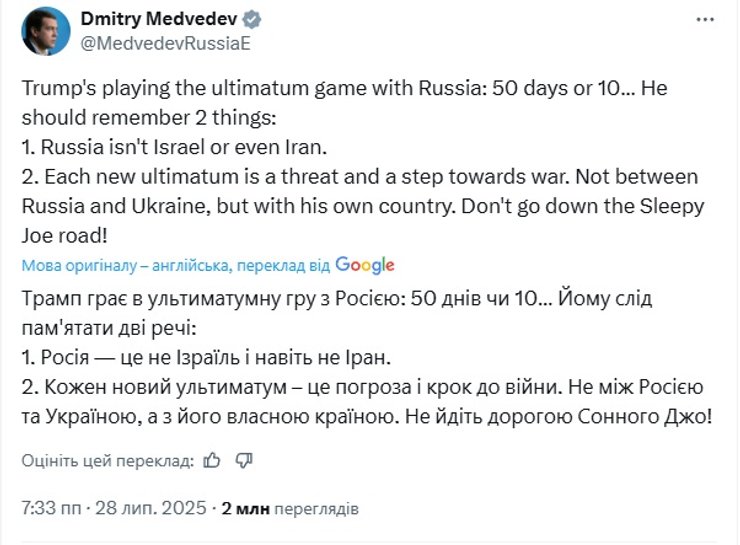Click the Google logo
740x545 pixels.
365,265
